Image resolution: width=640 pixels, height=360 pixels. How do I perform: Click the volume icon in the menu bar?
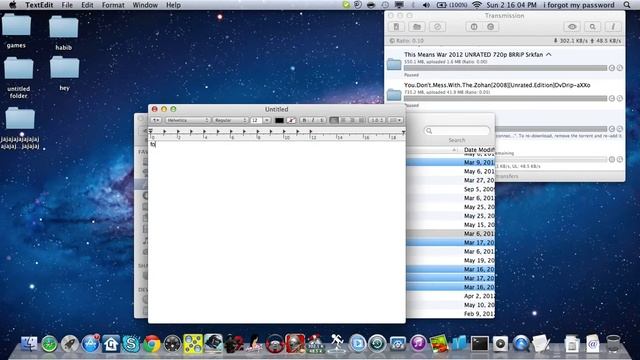click(426, 5)
